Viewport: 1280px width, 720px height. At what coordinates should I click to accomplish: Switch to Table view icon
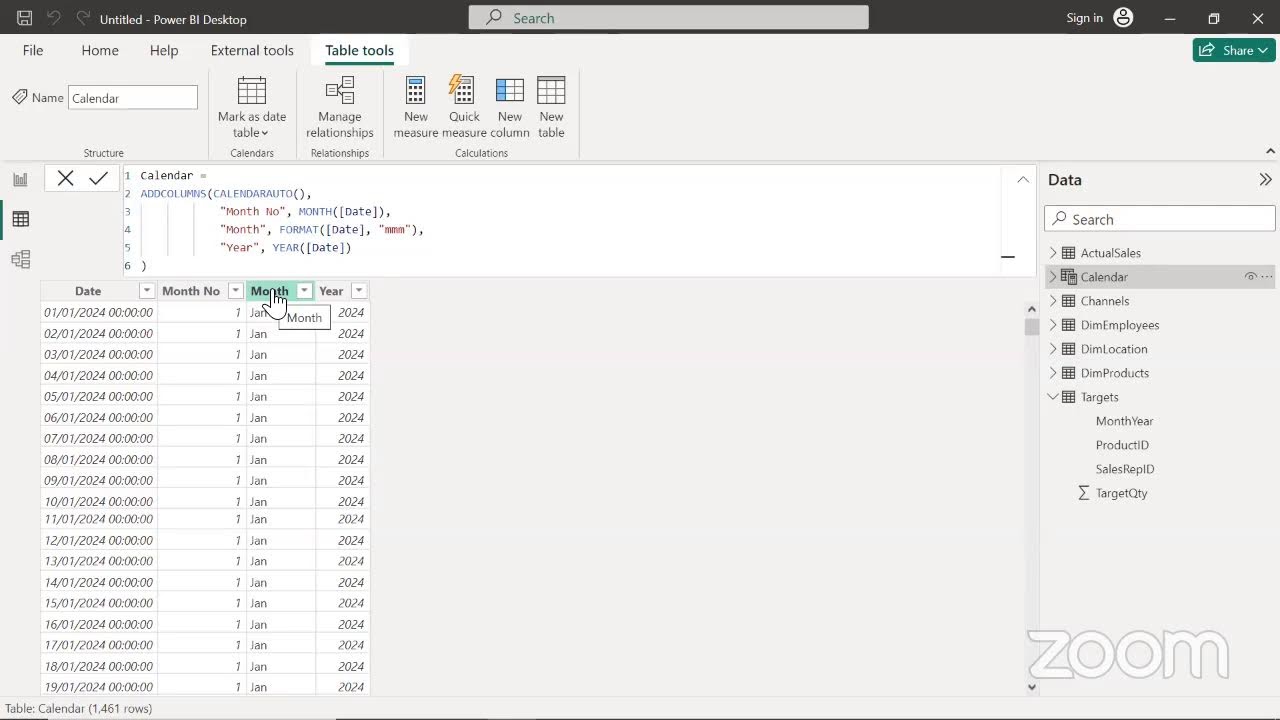coord(20,219)
